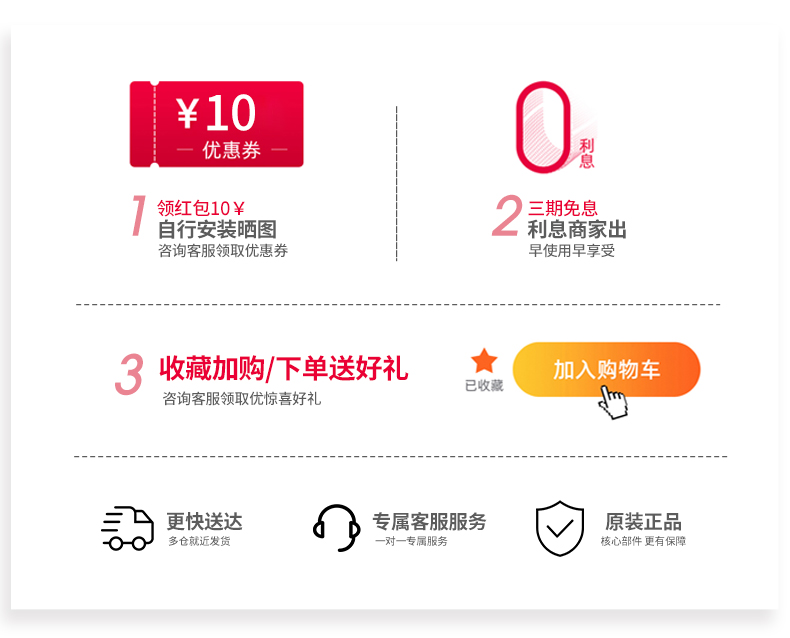
Task: Click the 三期免息 red heading
Action: 563,208
